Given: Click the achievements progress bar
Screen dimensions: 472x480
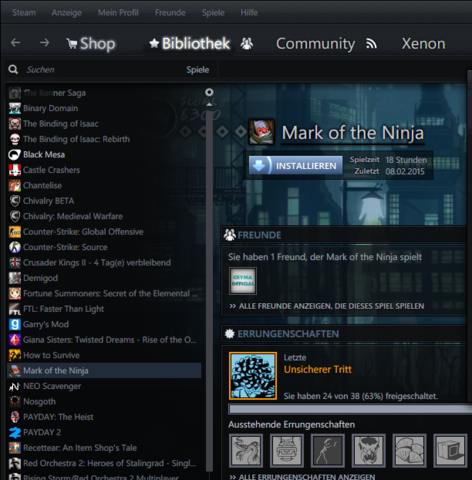Looking at the screenshot, I should (x=350, y=409).
